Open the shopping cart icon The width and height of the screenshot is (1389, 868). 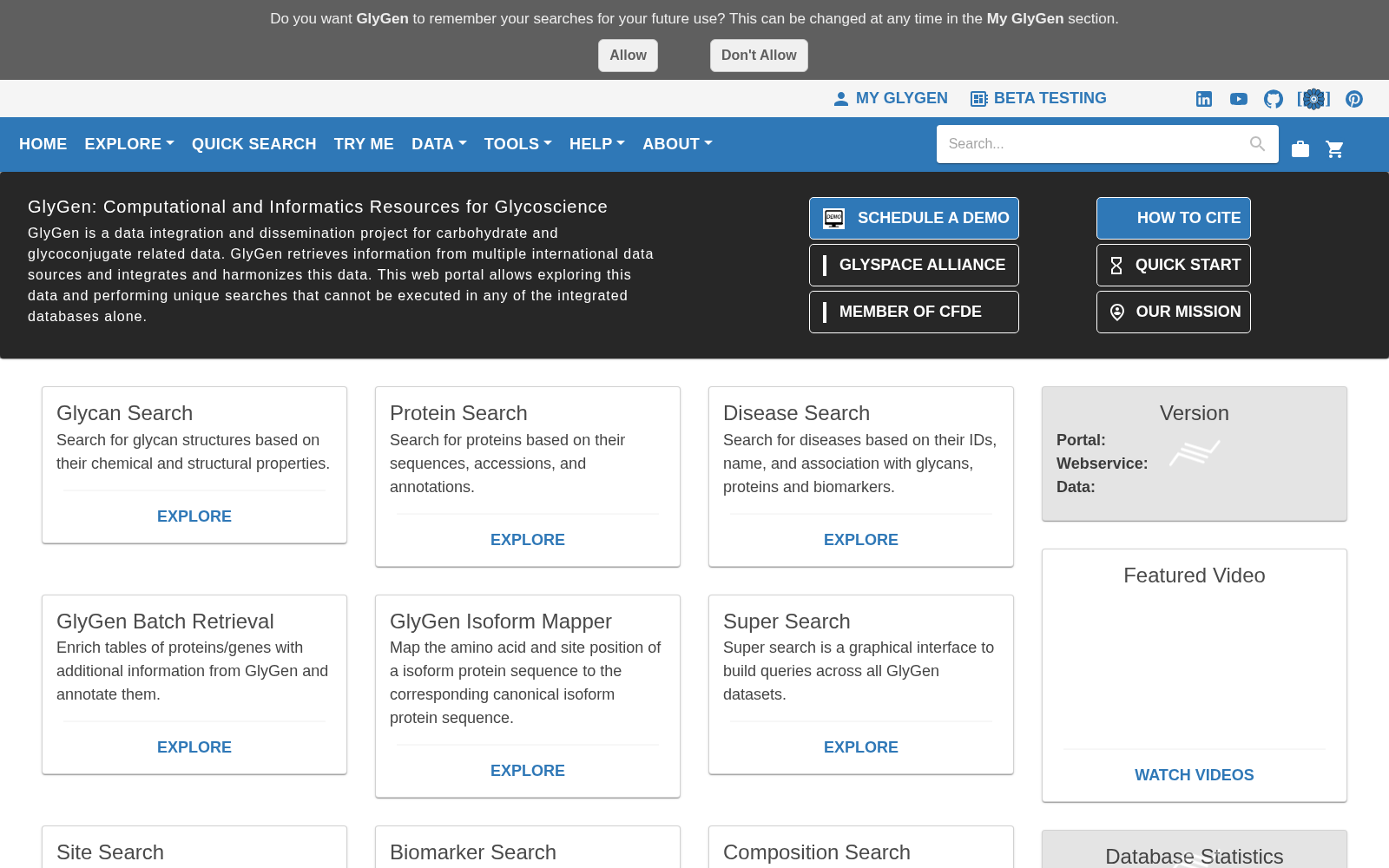click(x=1335, y=149)
